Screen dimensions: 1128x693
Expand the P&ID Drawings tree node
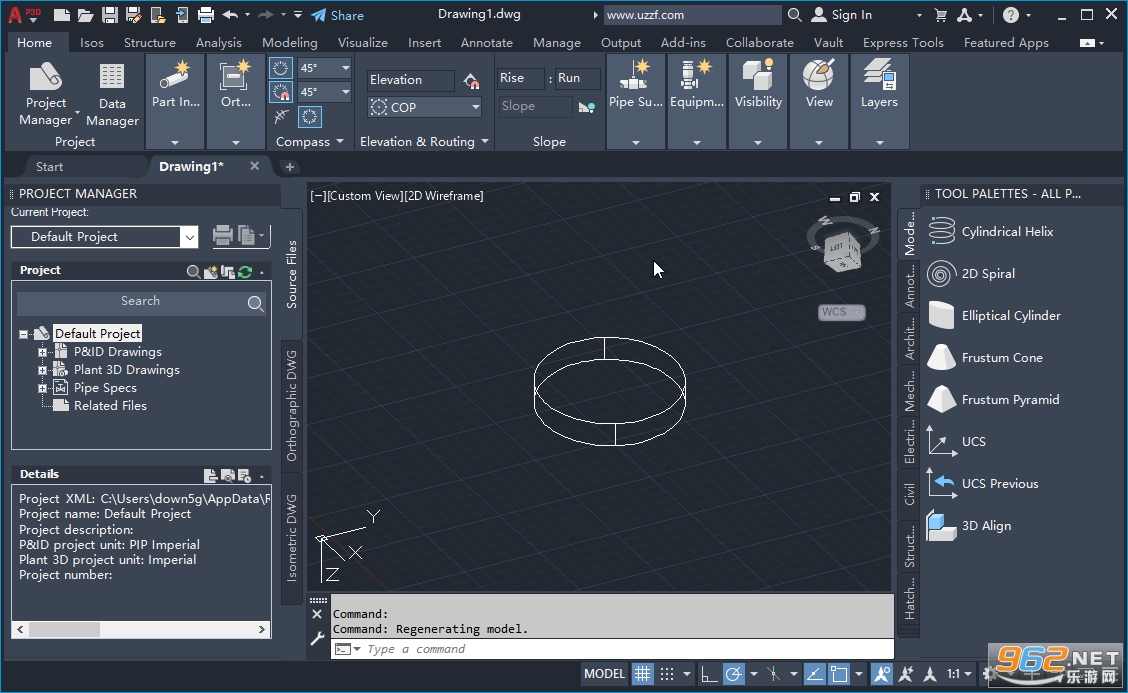click(42, 352)
